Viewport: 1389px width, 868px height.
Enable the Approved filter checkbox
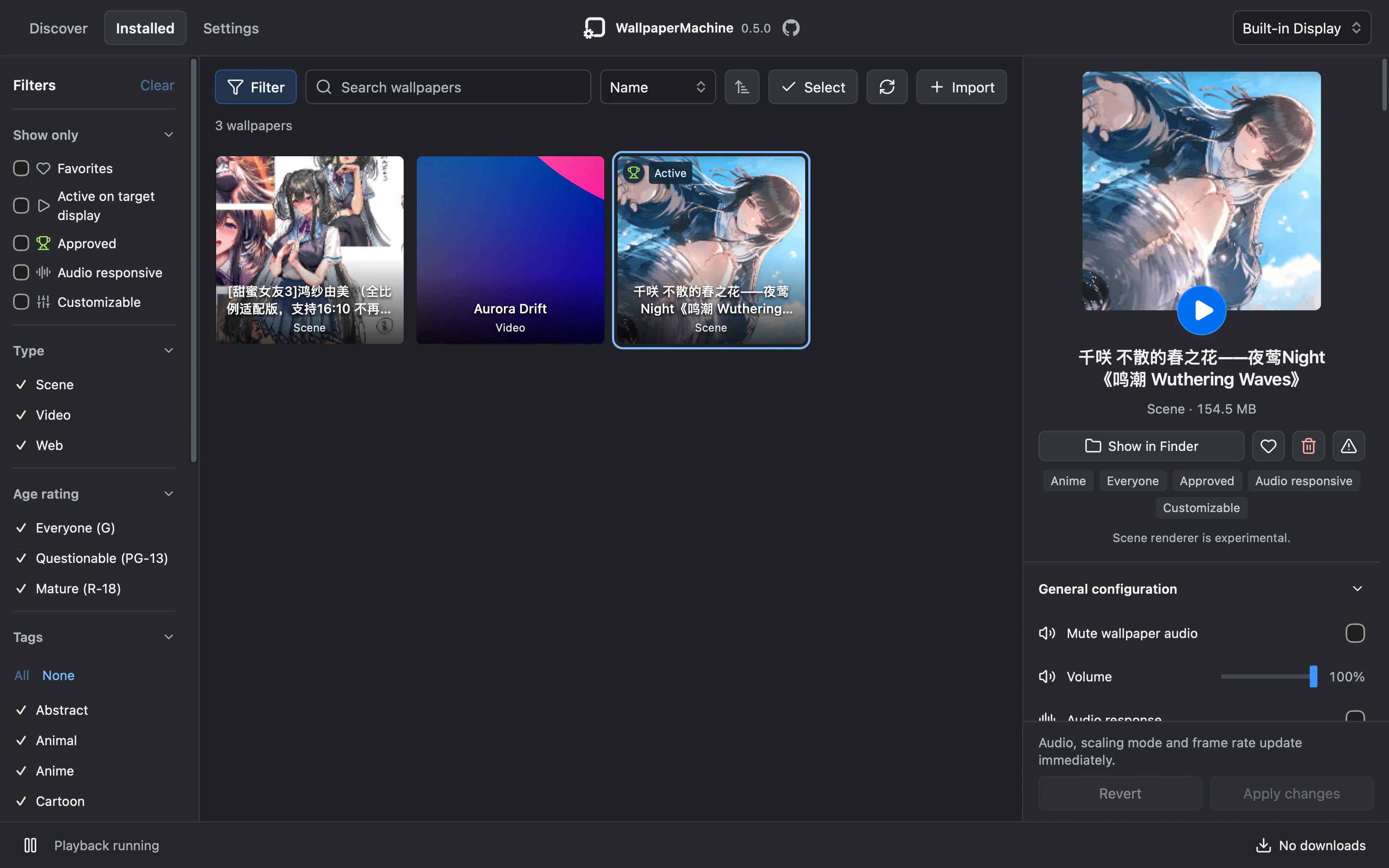[21, 243]
